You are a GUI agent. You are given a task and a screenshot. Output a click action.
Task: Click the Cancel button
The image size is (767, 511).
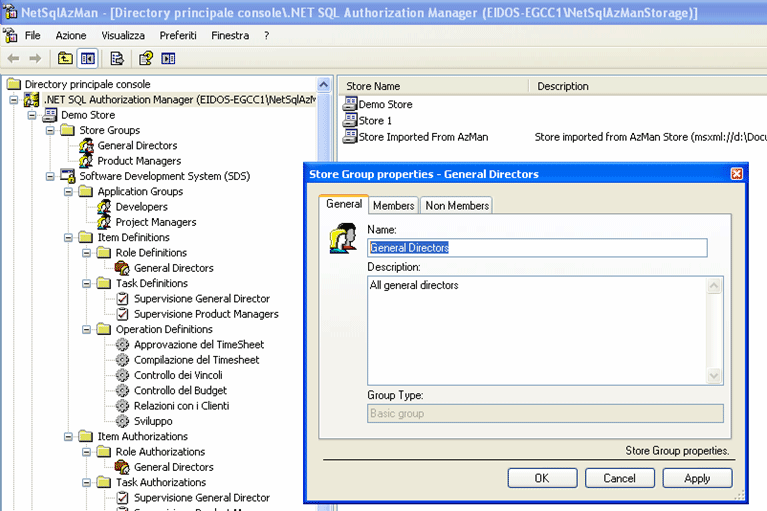click(619, 478)
